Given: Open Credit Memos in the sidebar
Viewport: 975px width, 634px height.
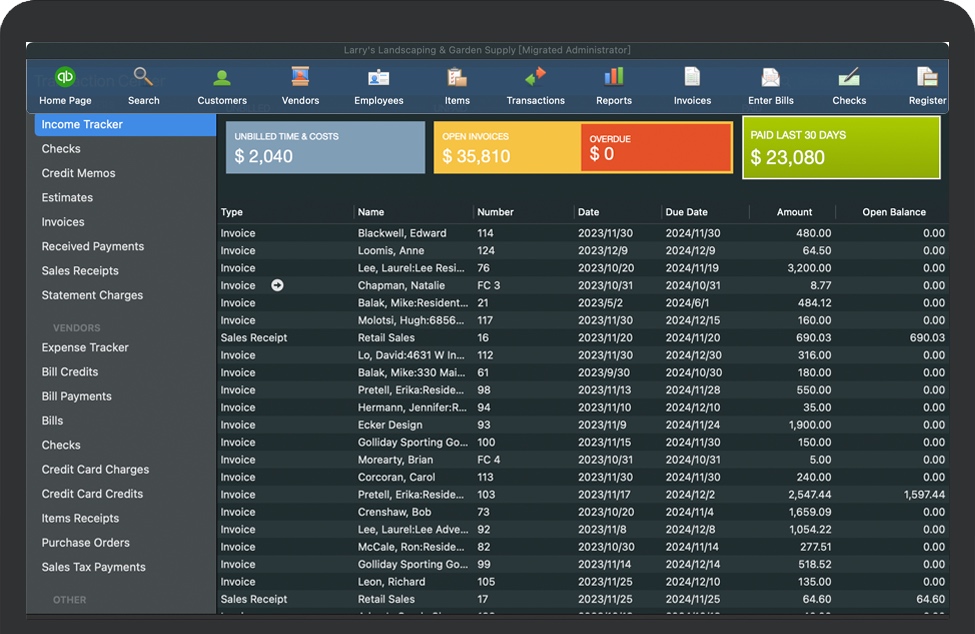Looking at the screenshot, I should click(x=78, y=173).
